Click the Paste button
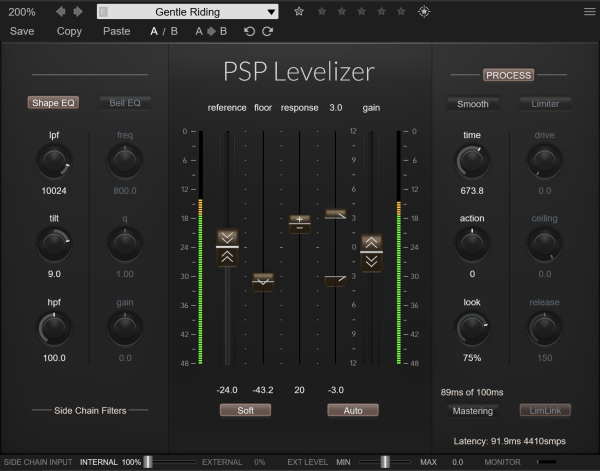This screenshot has width=600, height=471. [x=116, y=31]
